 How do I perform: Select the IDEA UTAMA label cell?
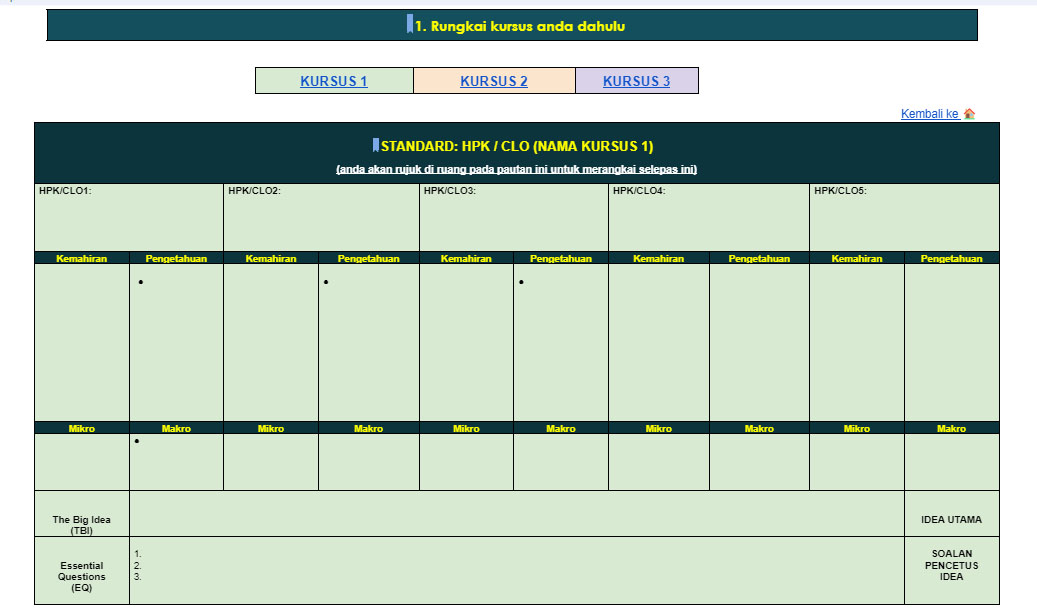951,520
